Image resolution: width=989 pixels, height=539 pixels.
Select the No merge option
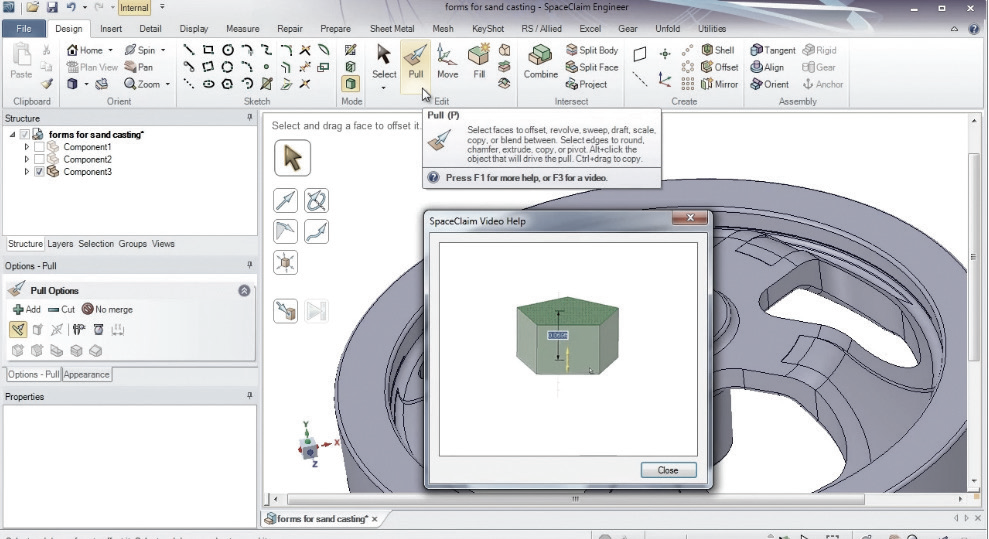pos(107,310)
